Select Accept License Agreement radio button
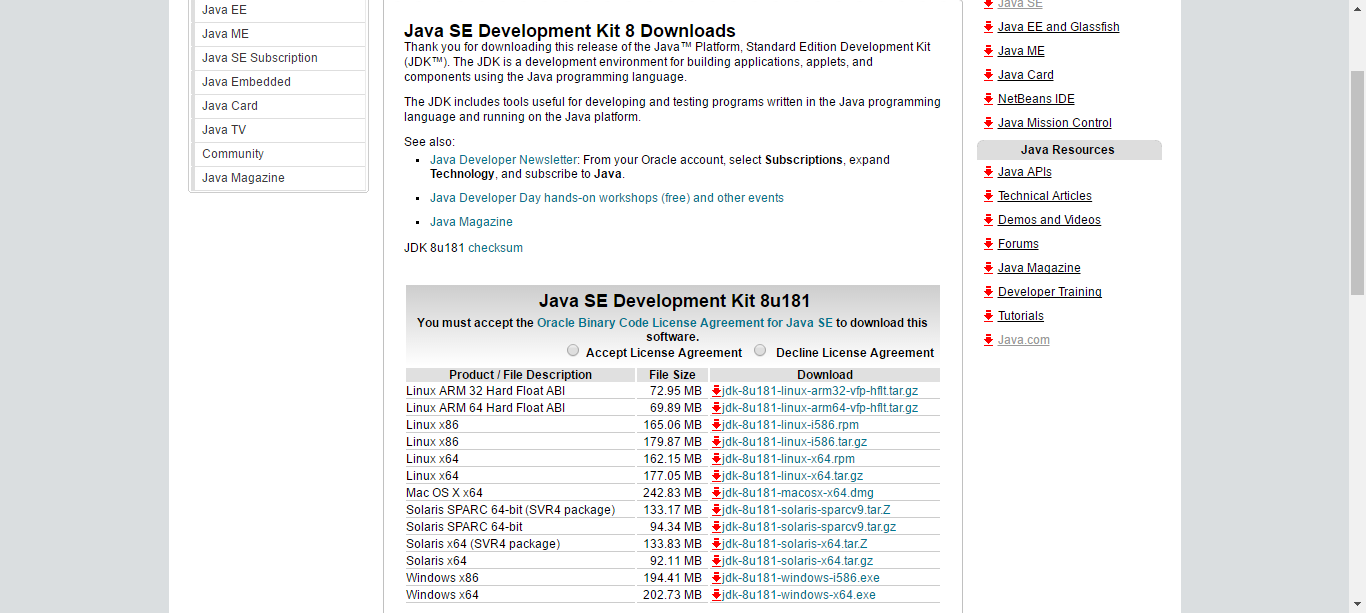 (573, 351)
